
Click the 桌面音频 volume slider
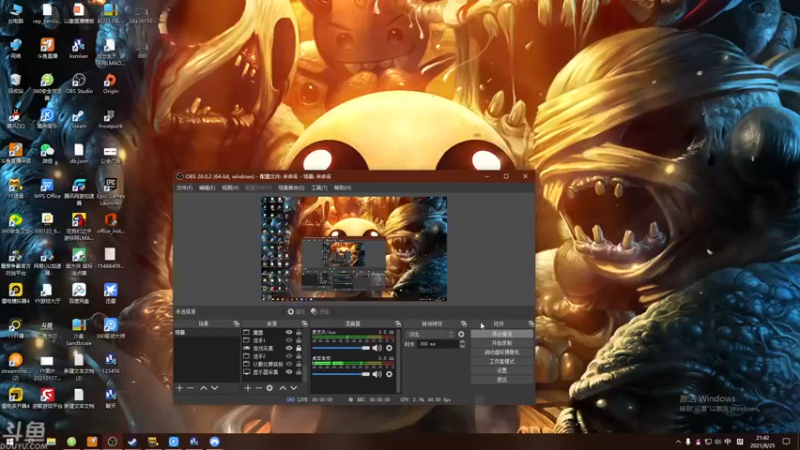341,374
